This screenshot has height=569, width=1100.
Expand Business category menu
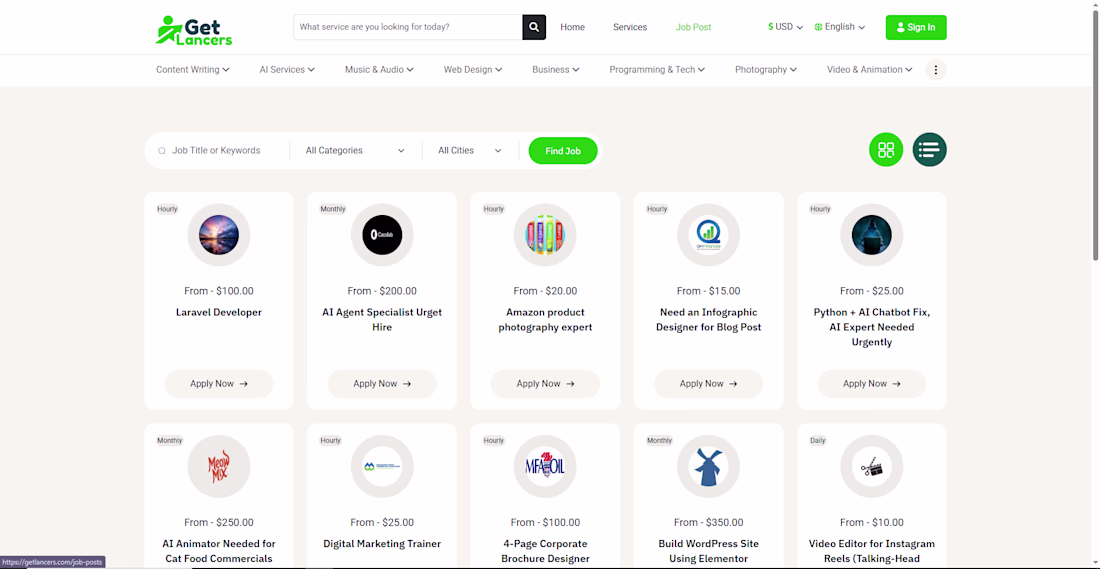556,69
